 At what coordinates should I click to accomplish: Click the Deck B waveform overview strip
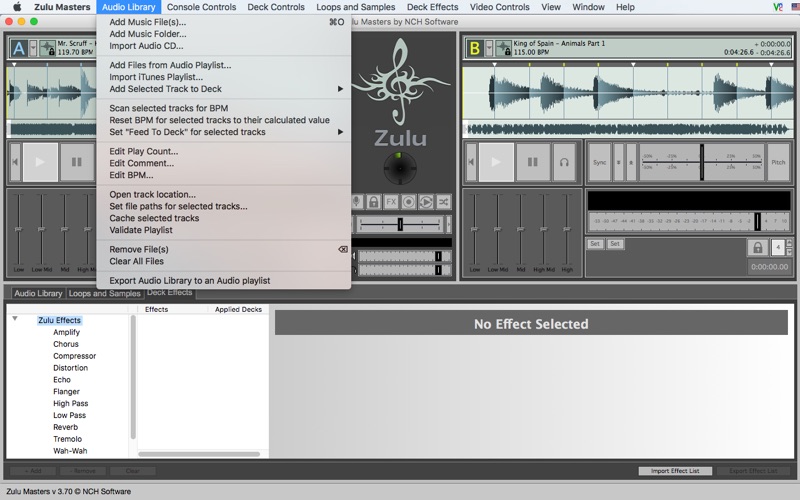coord(628,129)
